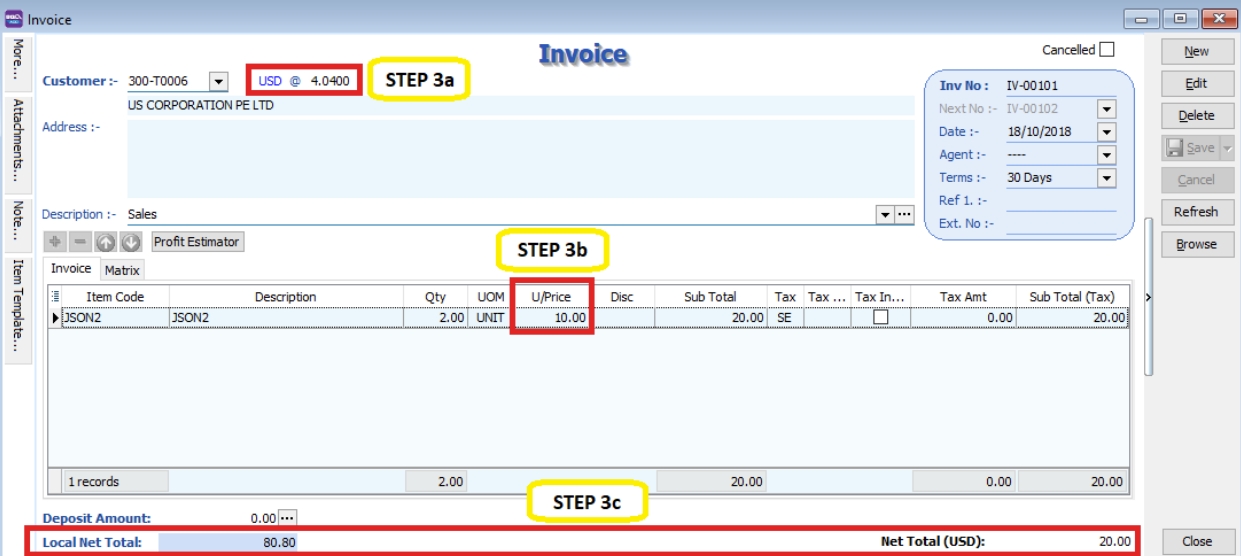Screen dimensions: 1241x556
Task: Toggle Tax Inclusive checkbox for JSON2 row
Action: [x=881, y=317]
